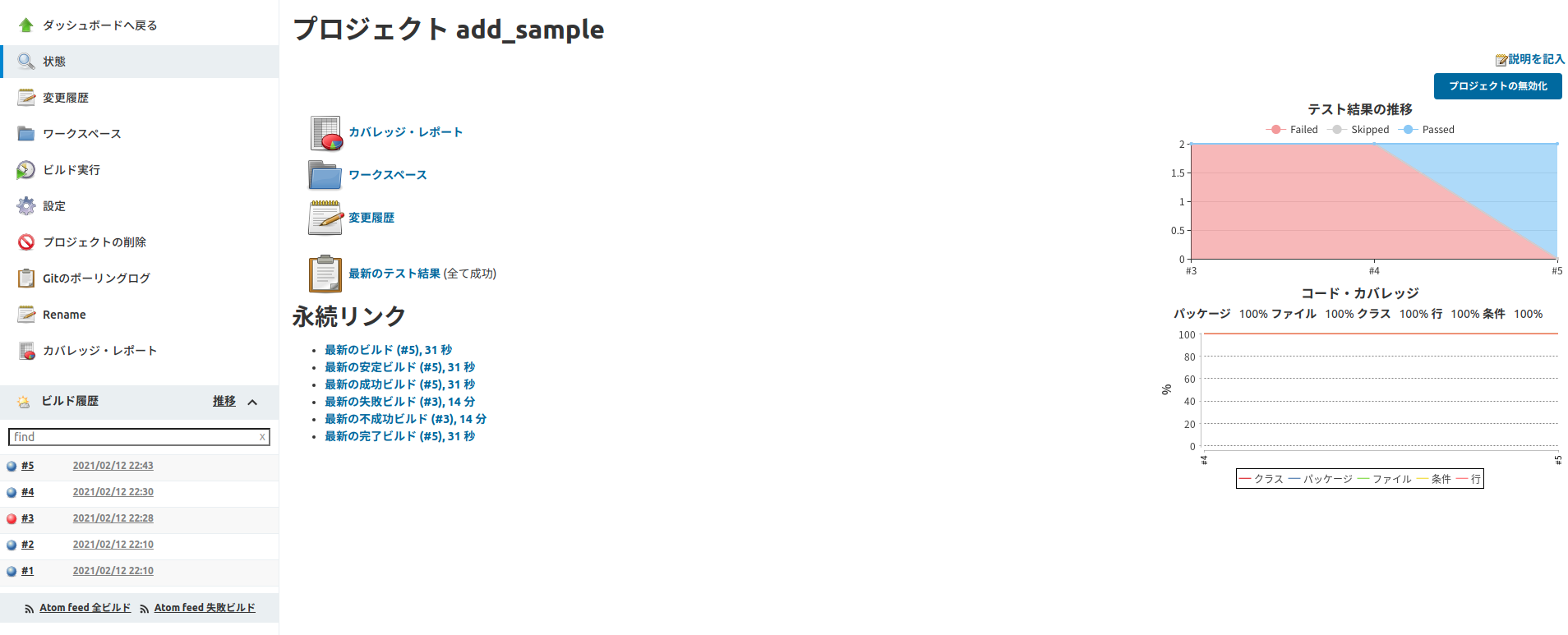Open the 推移 trend view

(x=224, y=401)
